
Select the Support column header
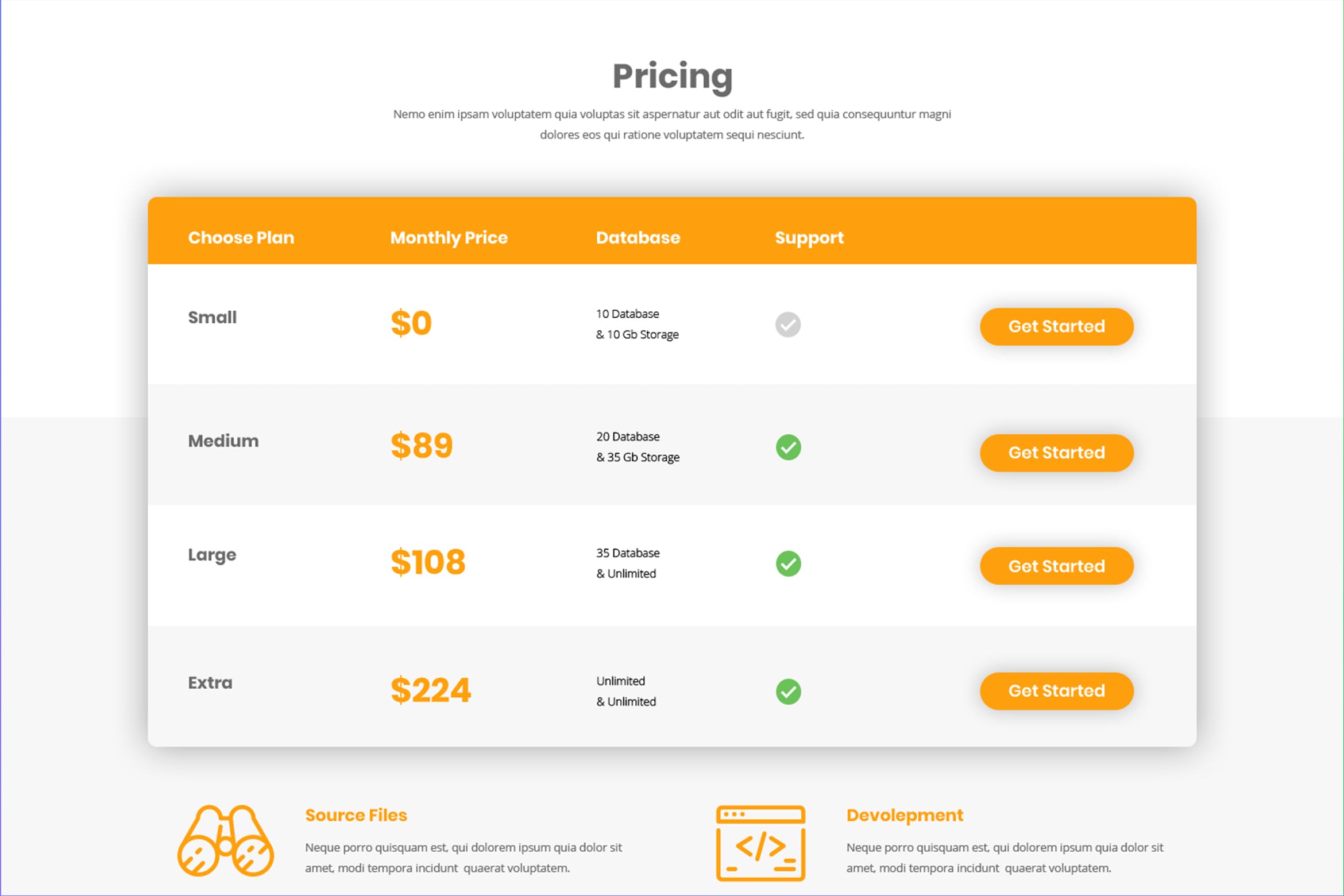(809, 237)
